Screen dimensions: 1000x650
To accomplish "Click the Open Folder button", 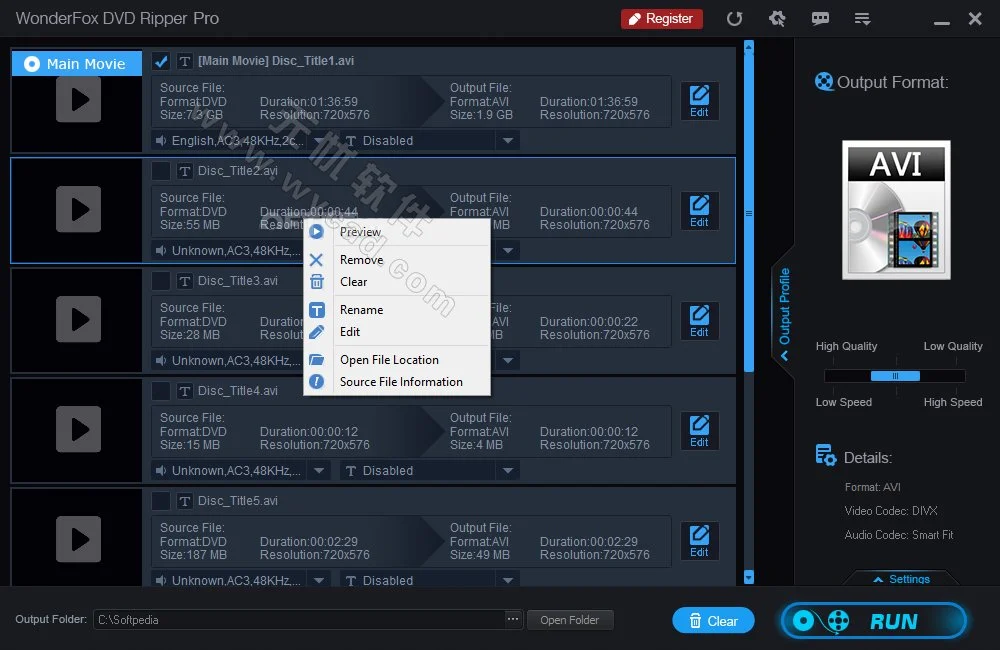I will tap(570, 619).
